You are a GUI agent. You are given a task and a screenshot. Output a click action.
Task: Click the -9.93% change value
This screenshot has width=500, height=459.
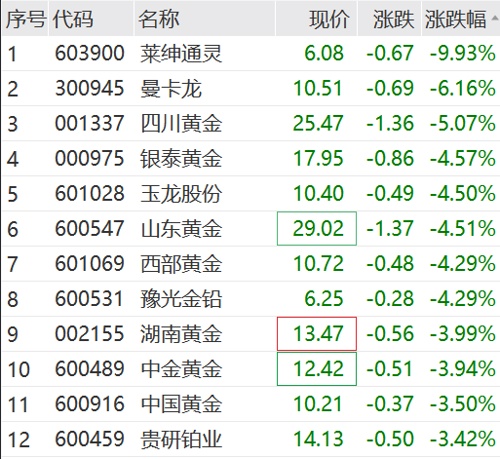(x=463, y=54)
